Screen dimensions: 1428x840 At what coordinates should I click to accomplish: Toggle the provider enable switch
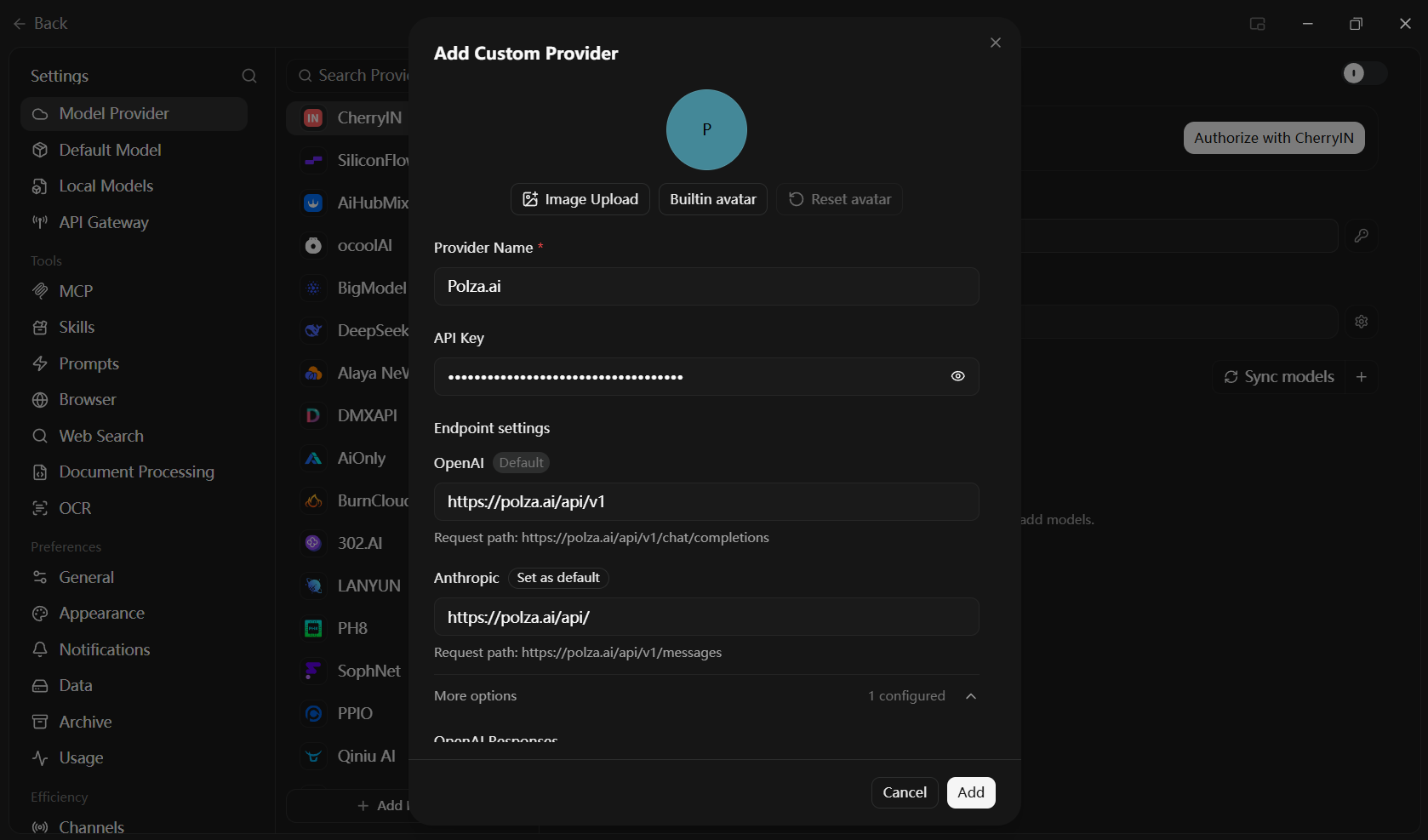coord(1364,73)
